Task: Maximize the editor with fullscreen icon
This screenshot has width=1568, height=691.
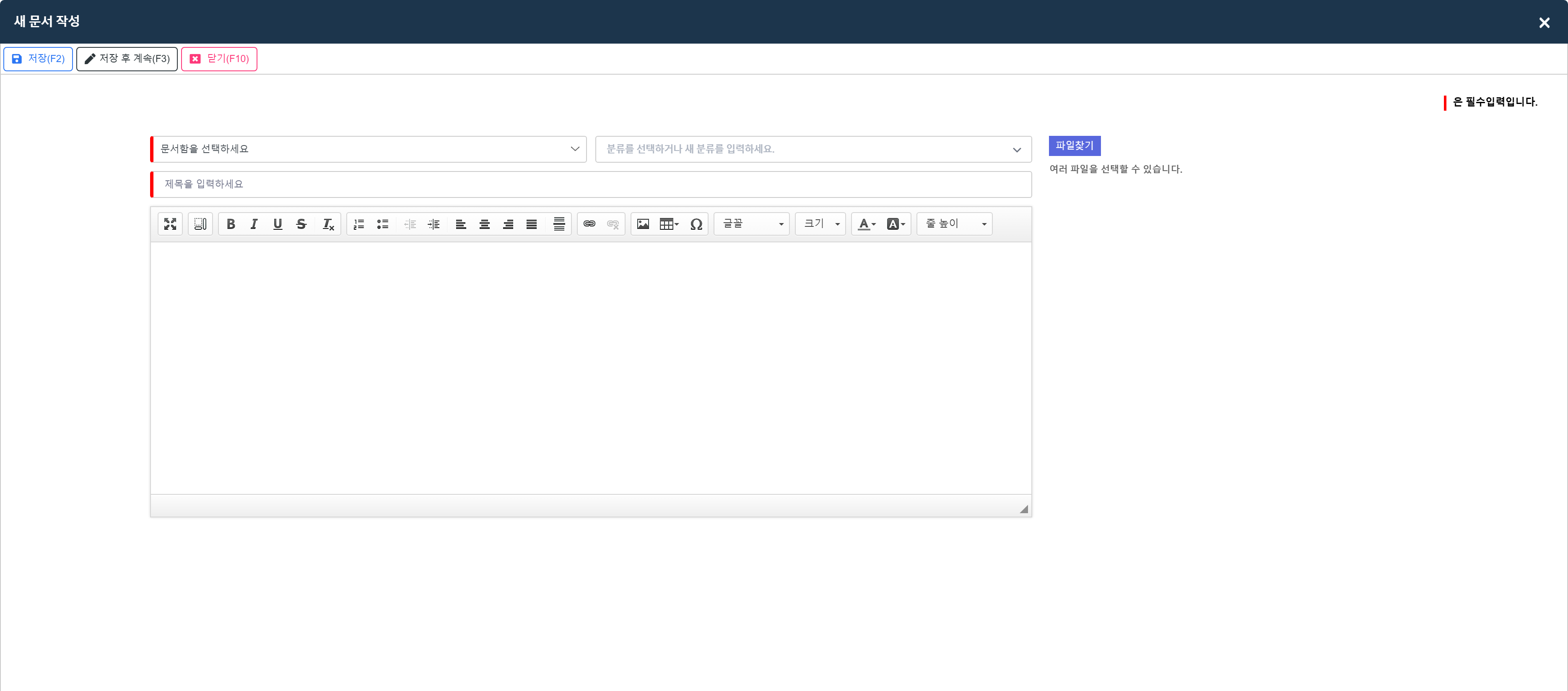Action: click(x=171, y=224)
